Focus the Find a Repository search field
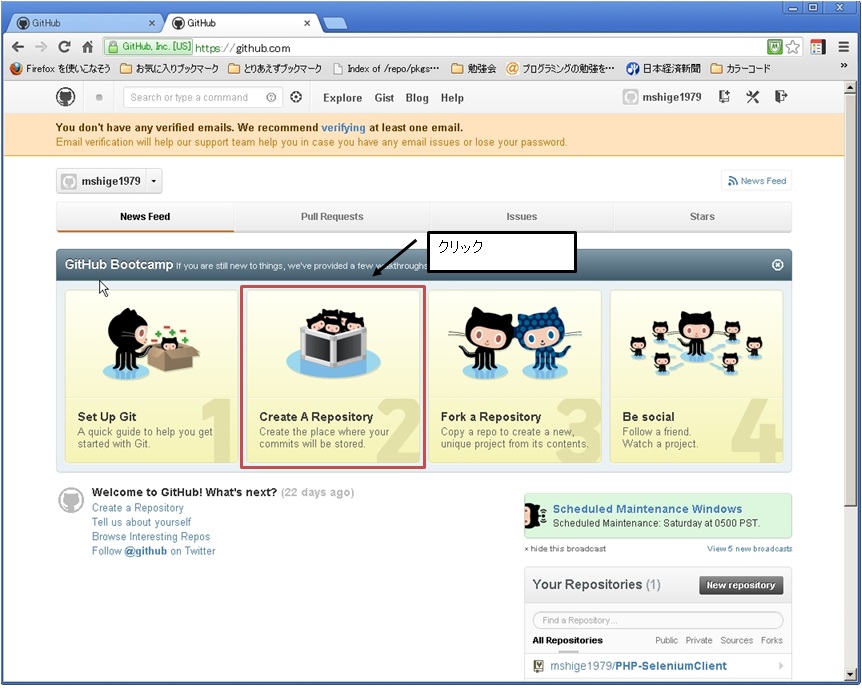 click(x=657, y=620)
